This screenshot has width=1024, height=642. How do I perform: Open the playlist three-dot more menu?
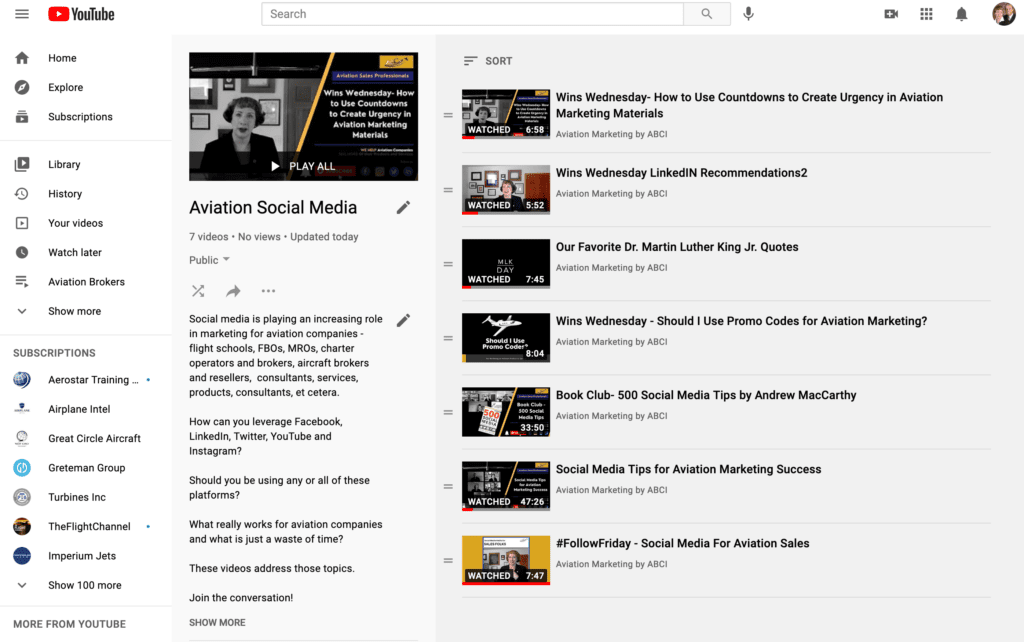[x=268, y=291]
